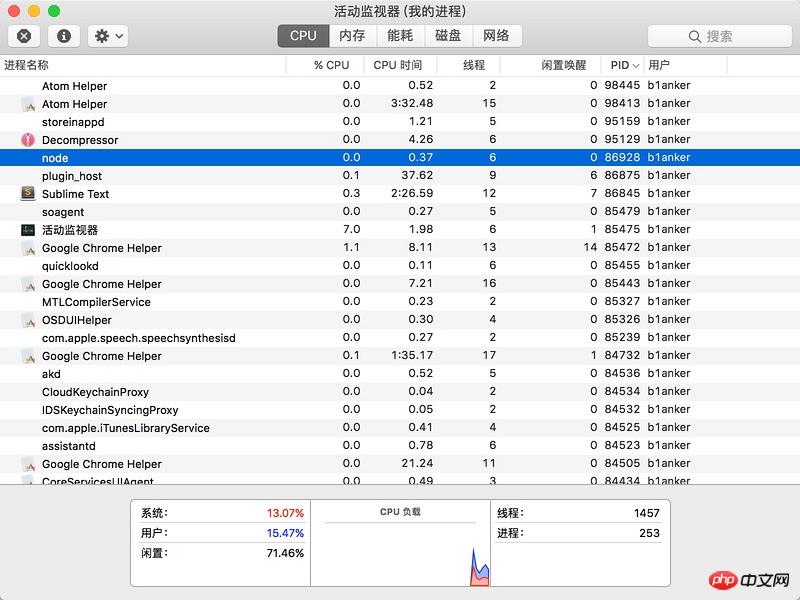Click the 活动监视器 process name text
Screen dimensions: 800x600
pos(70,230)
